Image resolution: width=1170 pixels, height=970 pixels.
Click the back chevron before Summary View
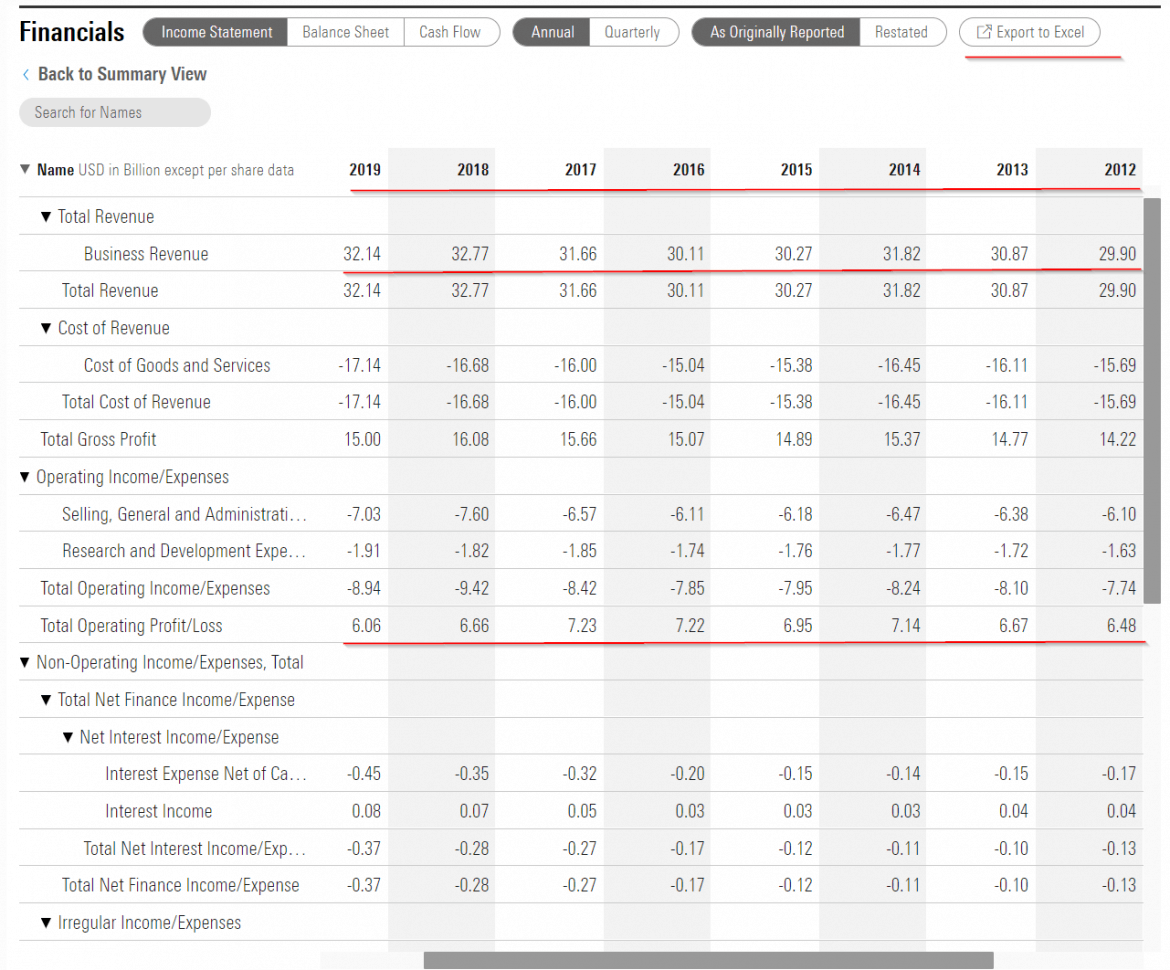click(25, 74)
